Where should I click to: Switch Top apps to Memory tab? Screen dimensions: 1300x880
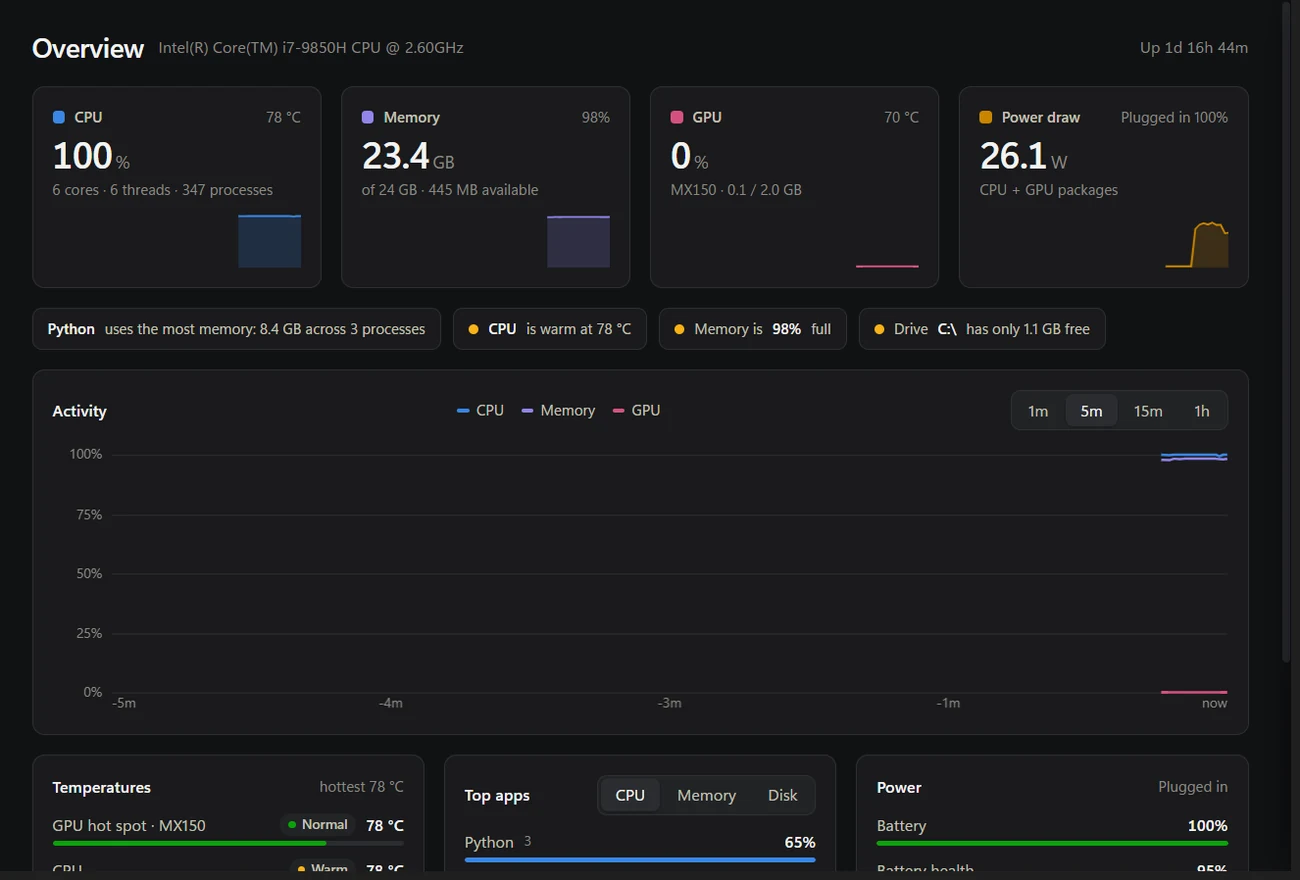pyautogui.click(x=706, y=795)
